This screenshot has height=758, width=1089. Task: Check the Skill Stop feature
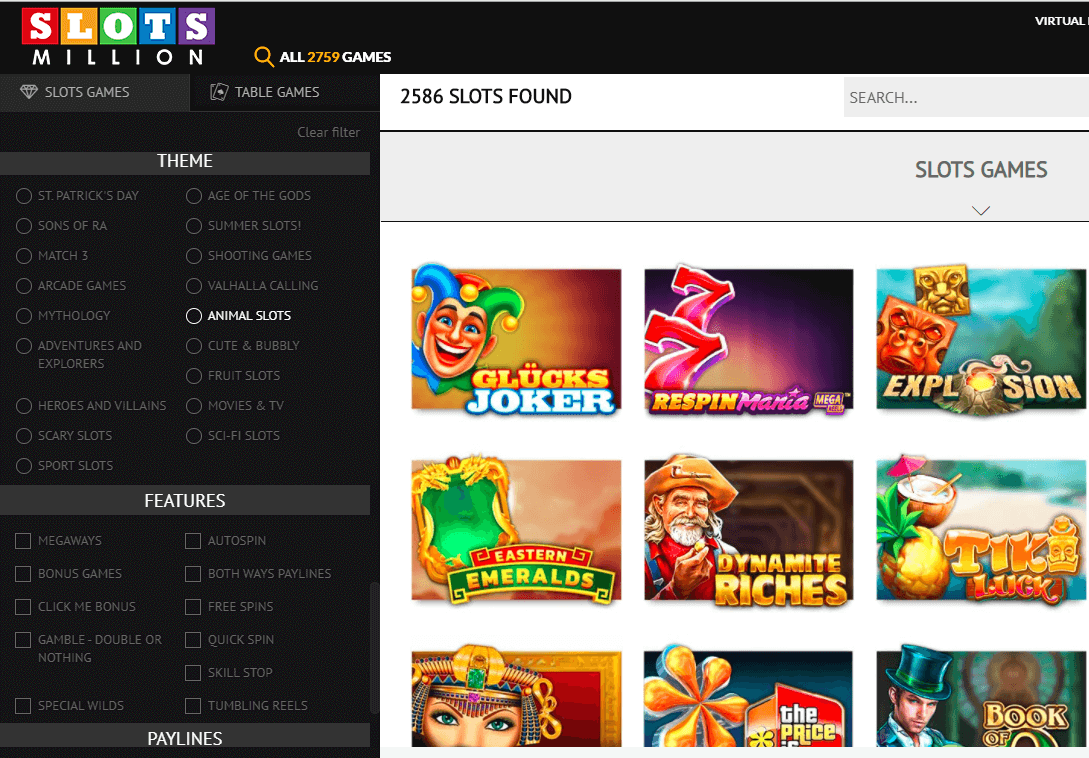[193, 673]
